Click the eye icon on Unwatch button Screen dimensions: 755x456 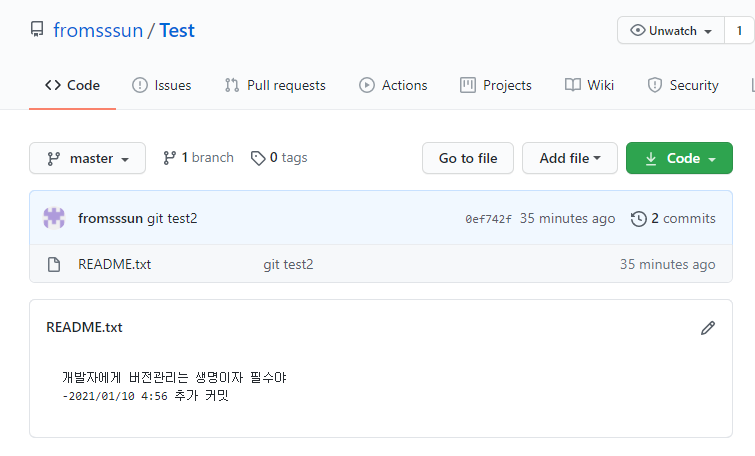point(638,30)
